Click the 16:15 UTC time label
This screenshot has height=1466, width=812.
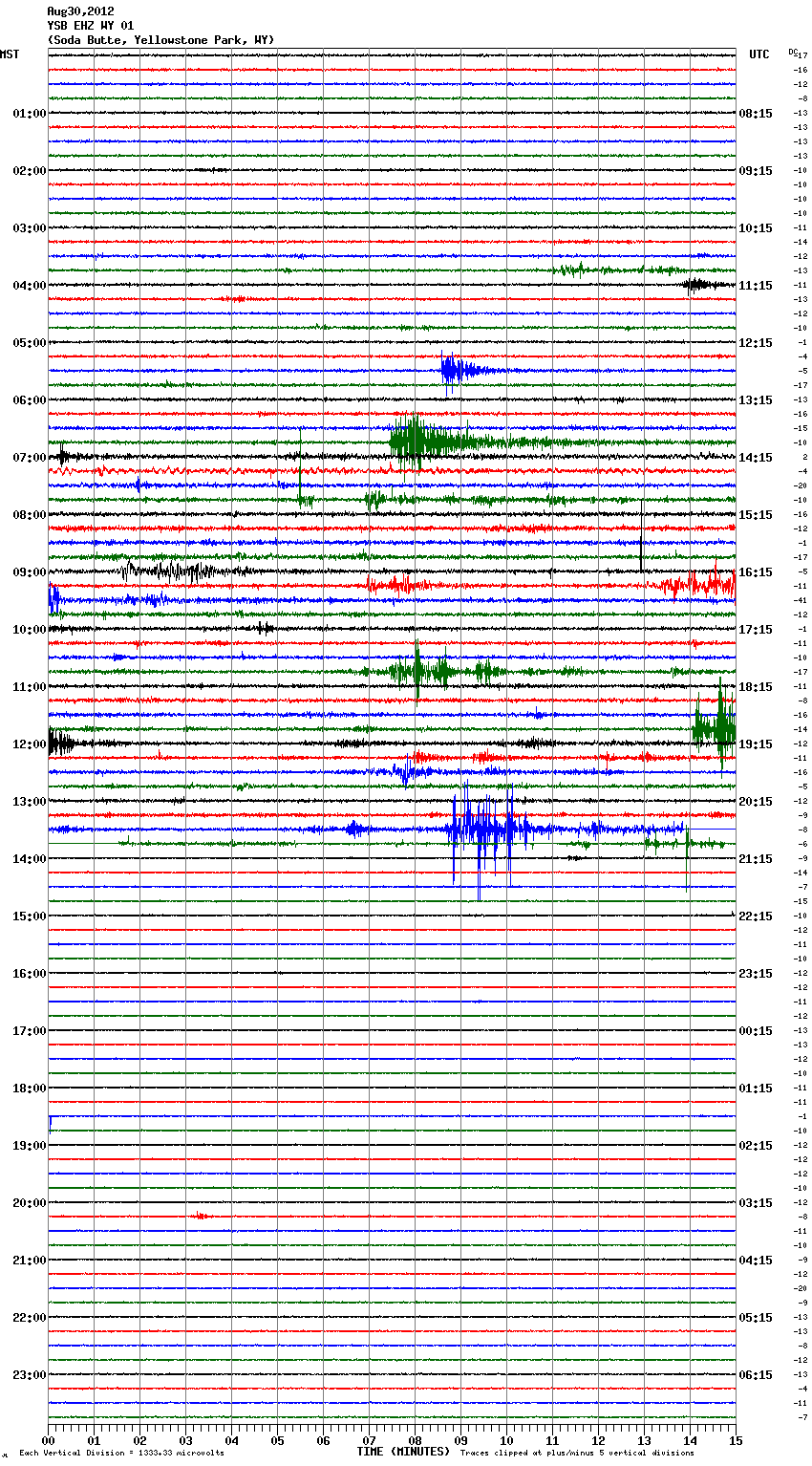coord(755,572)
